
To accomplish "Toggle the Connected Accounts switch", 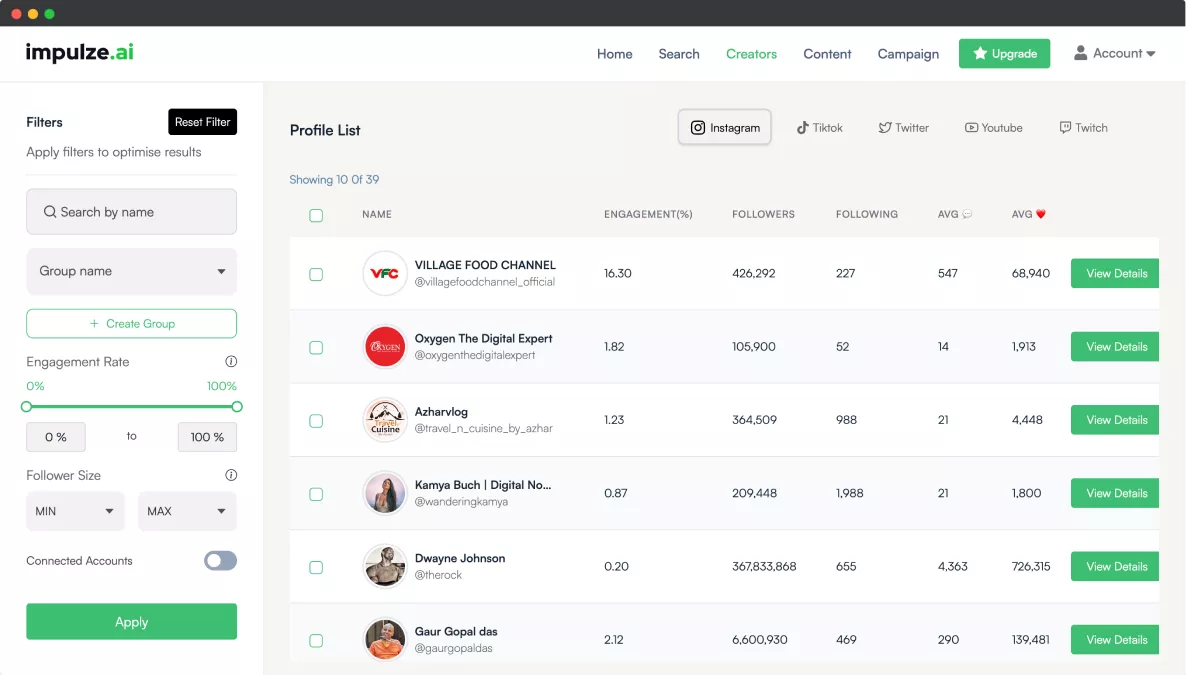I will coord(220,561).
